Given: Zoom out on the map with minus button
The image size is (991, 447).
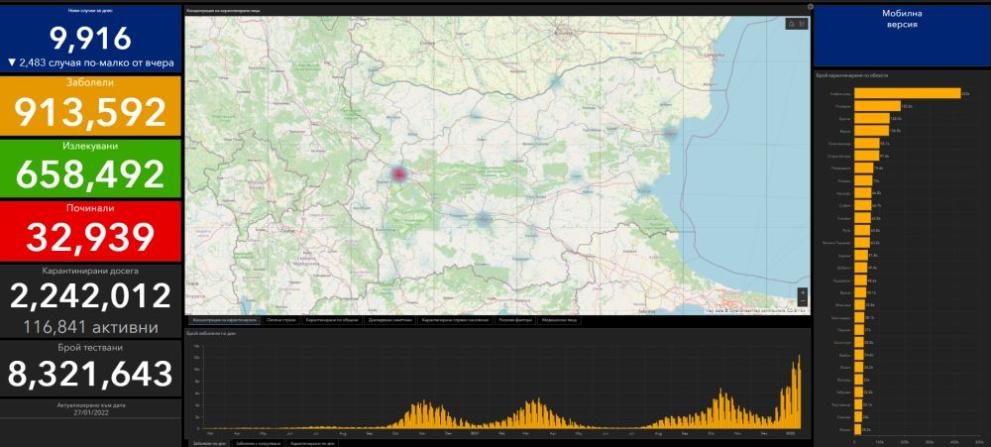Looking at the screenshot, I should click(801, 302).
